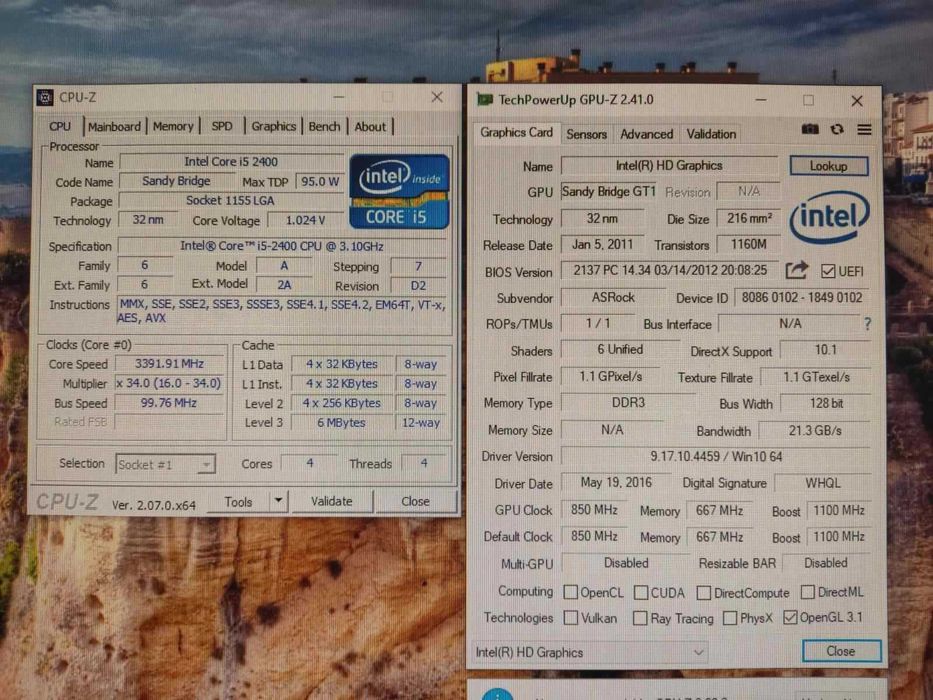Click the Instructions list MMX, SSE text
The height and width of the screenshot is (700, 933).
[x=281, y=311]
